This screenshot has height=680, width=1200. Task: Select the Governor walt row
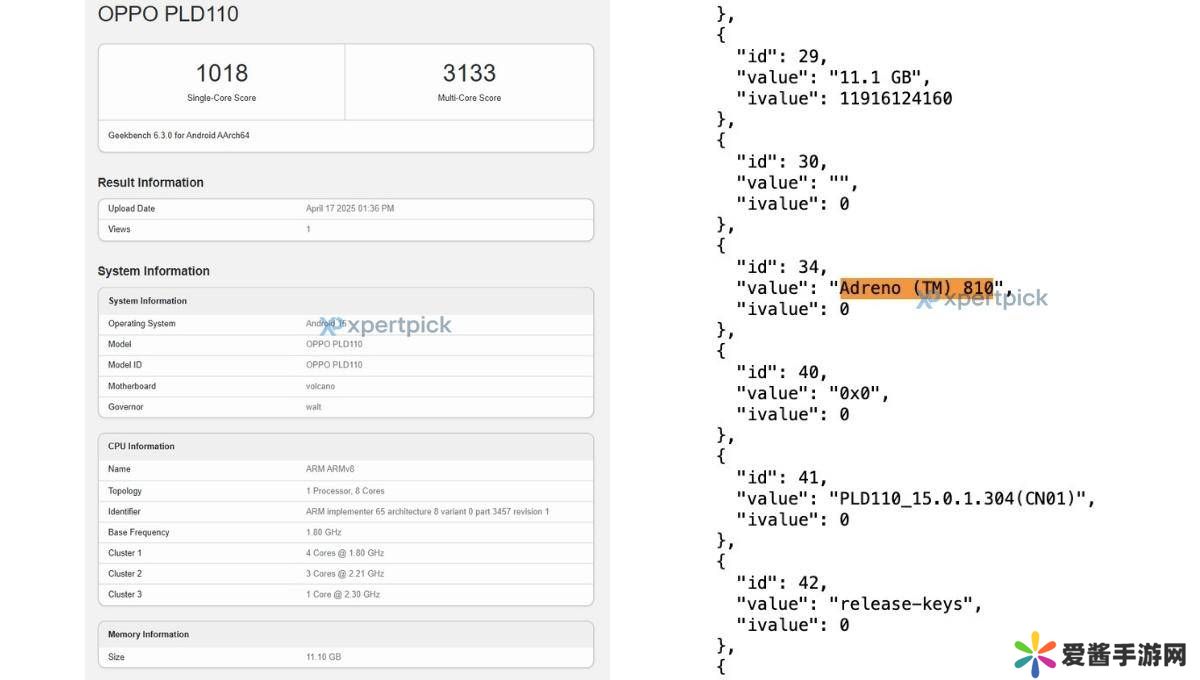click(x=345, y=407)
